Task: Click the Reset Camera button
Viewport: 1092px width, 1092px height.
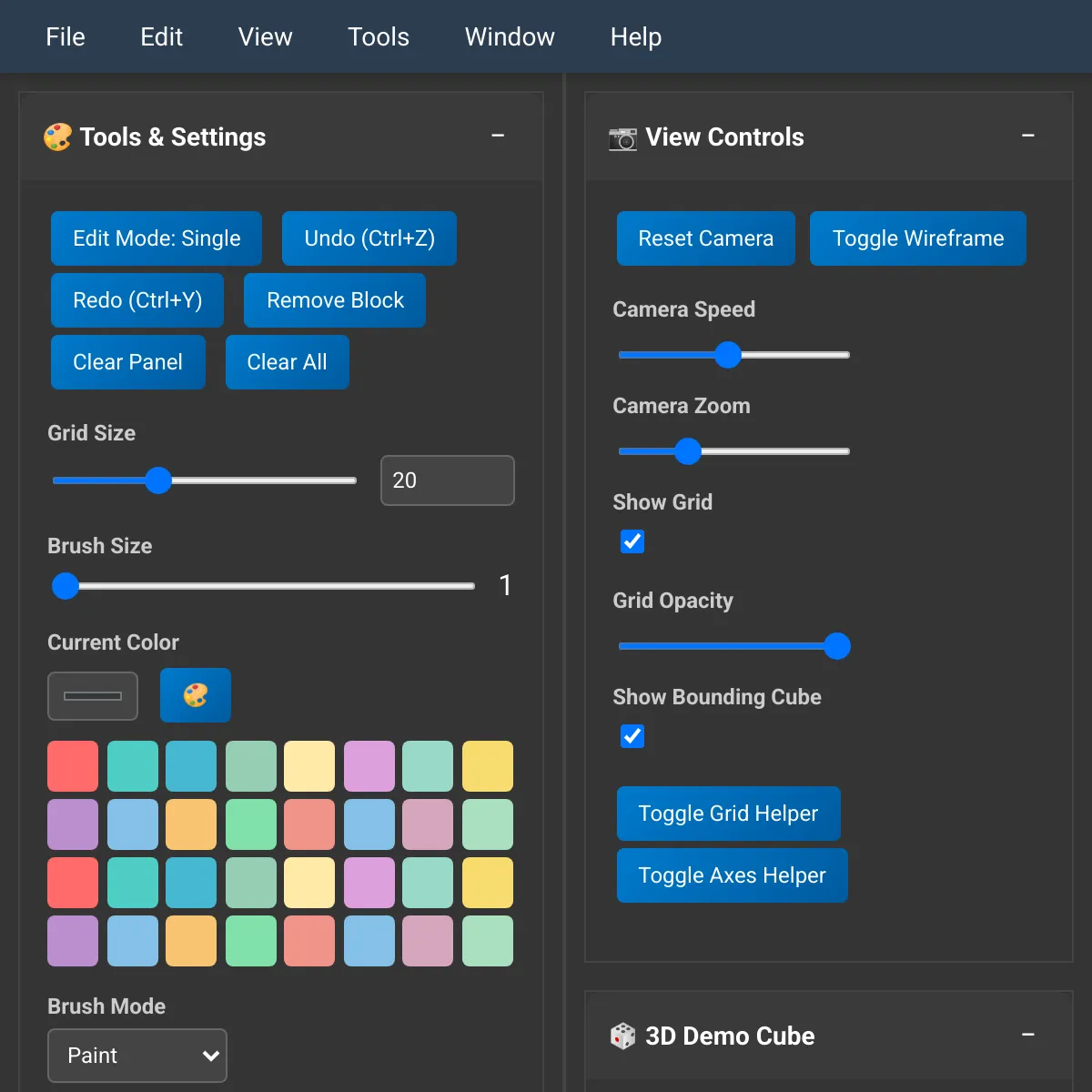Action: [x=706, y=238]
